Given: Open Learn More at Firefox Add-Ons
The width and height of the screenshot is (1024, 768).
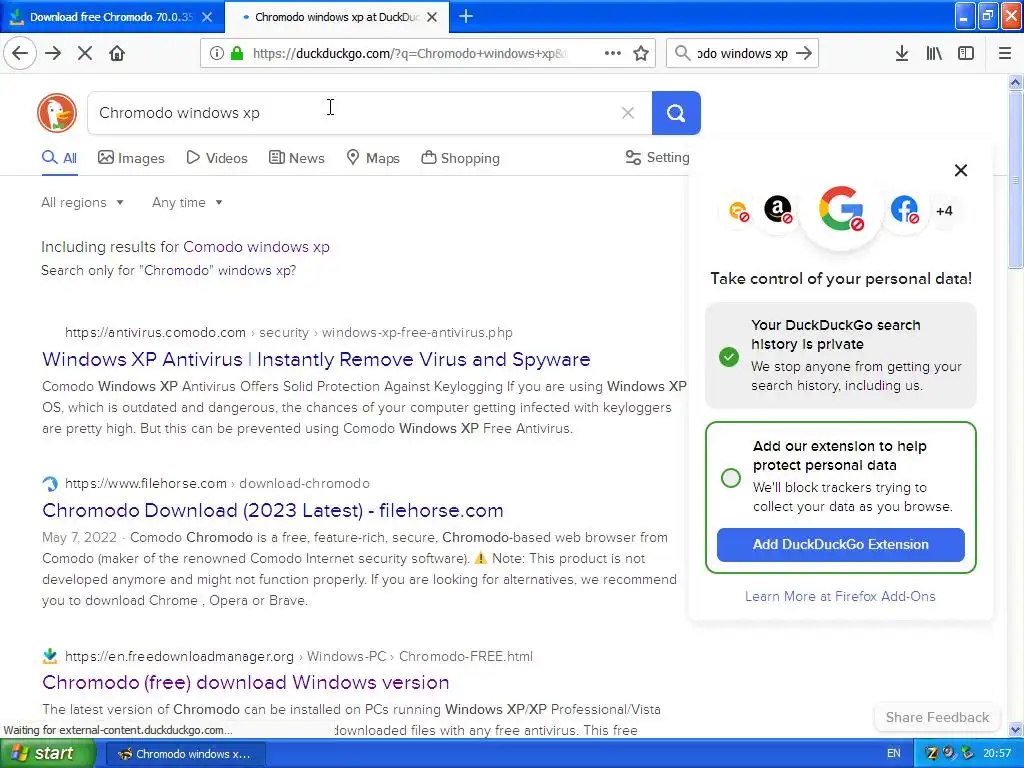Looking at the screenshot, I should click(840, 596).
